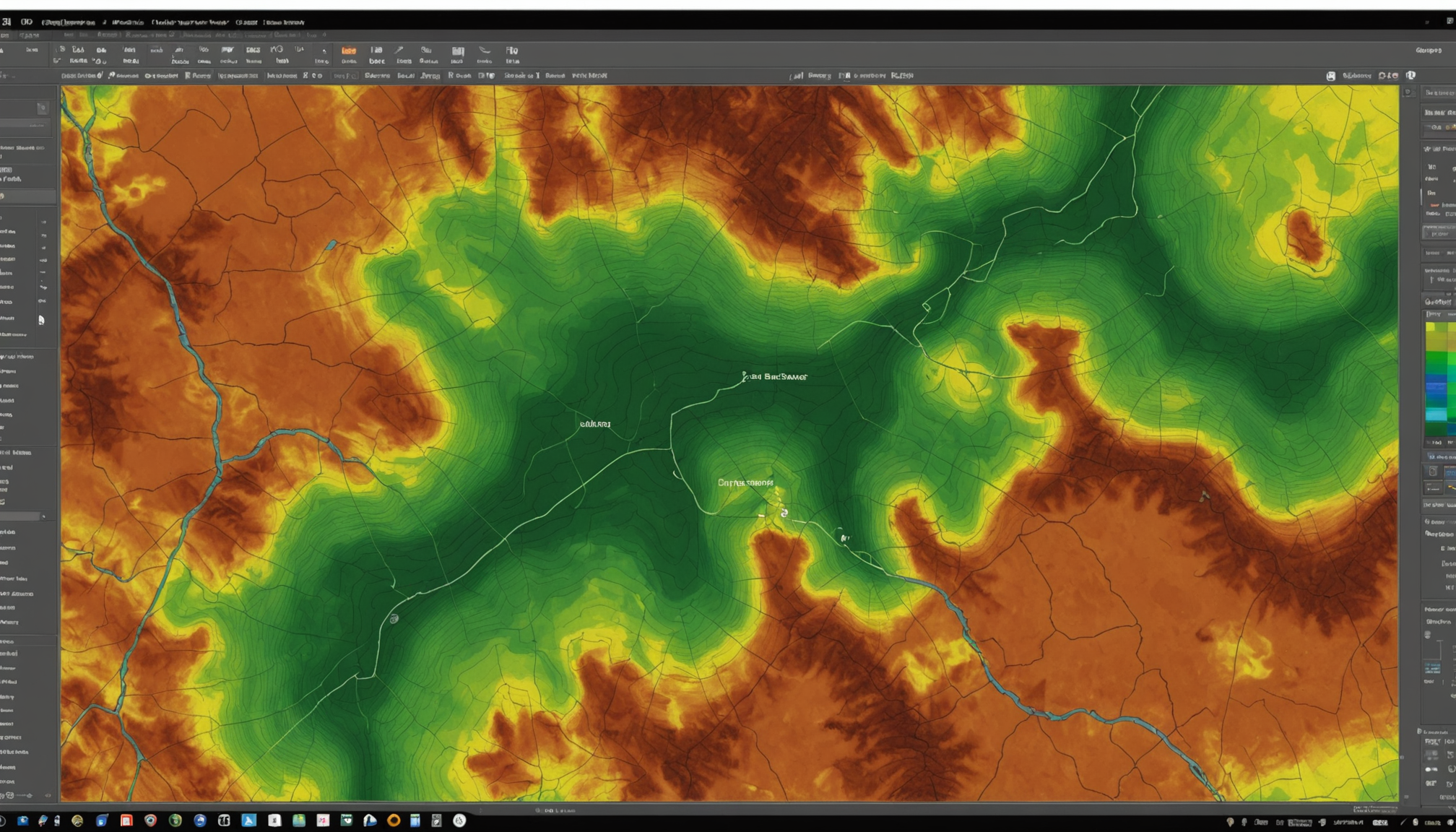Click the table grid icon in the top toolbar

pos(458,51)
